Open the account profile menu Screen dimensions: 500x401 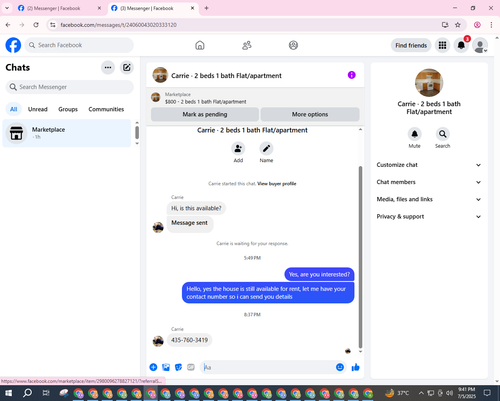480,45
